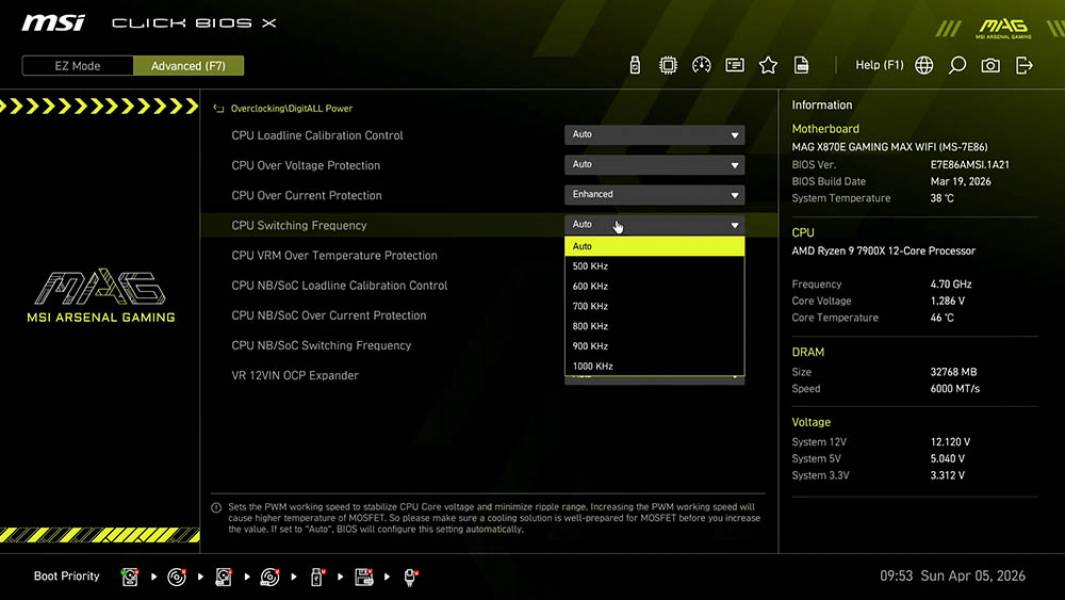The height and width of the screenshot is (600, 1065).
Task: Click the Help (F1) button
Action: click(x=878, y=64)
